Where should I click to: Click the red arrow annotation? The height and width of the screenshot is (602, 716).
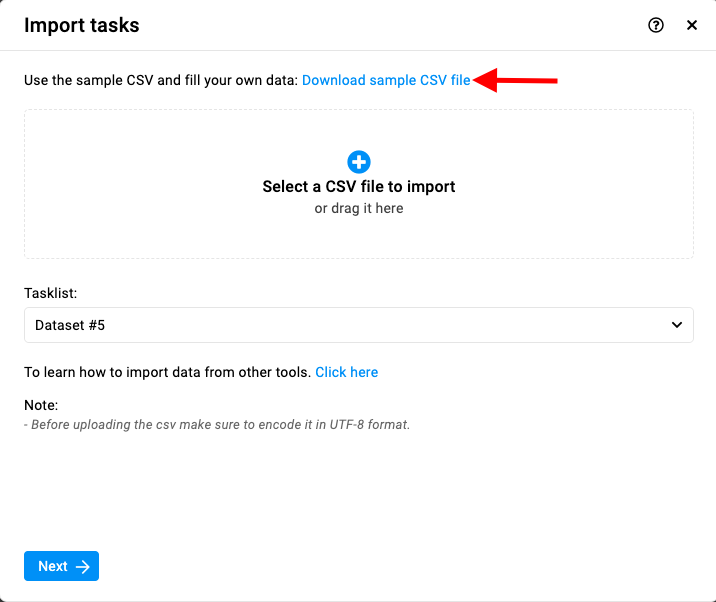tap(515, 80)
